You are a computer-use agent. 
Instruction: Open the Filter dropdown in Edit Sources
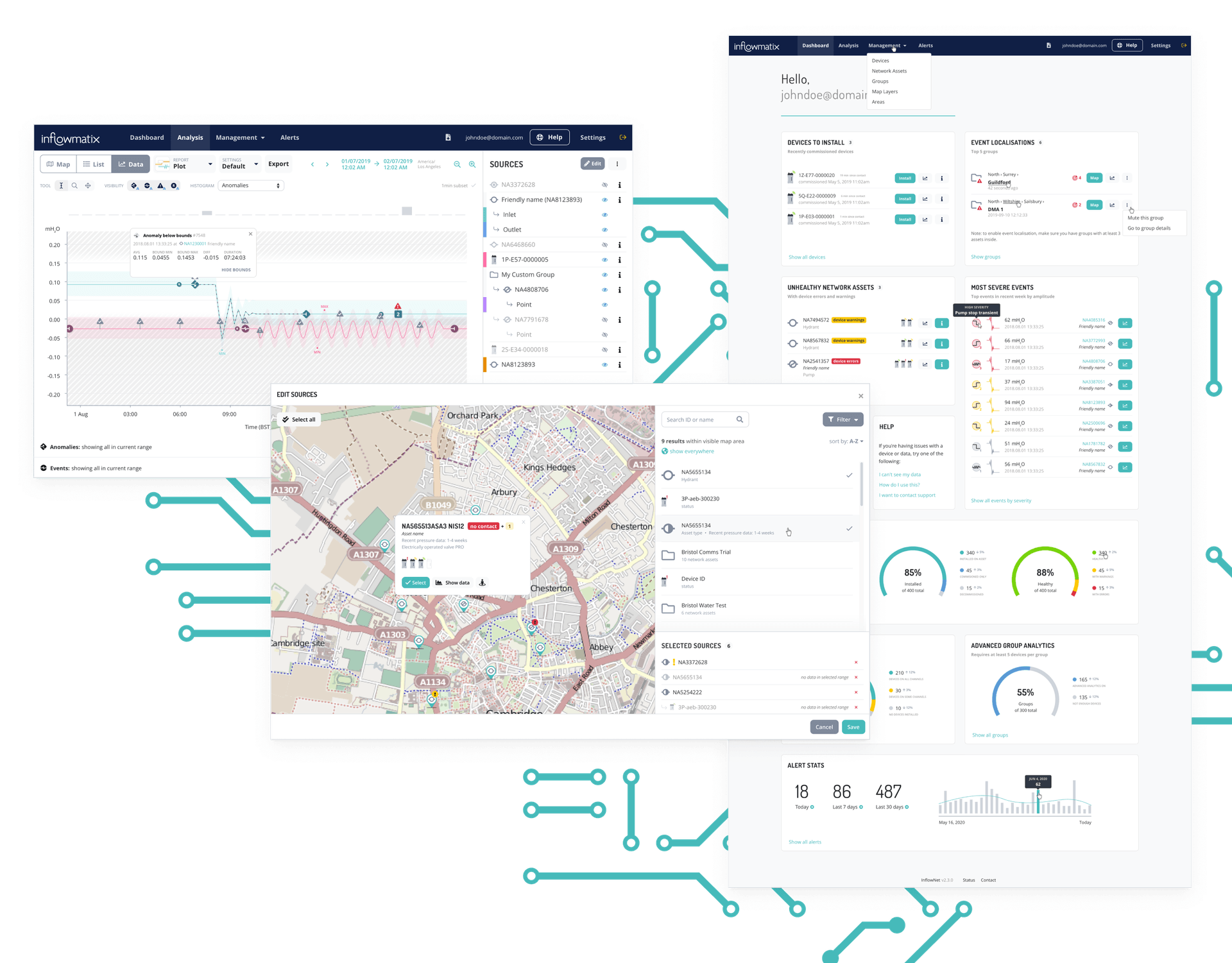(x=843, y=419)
